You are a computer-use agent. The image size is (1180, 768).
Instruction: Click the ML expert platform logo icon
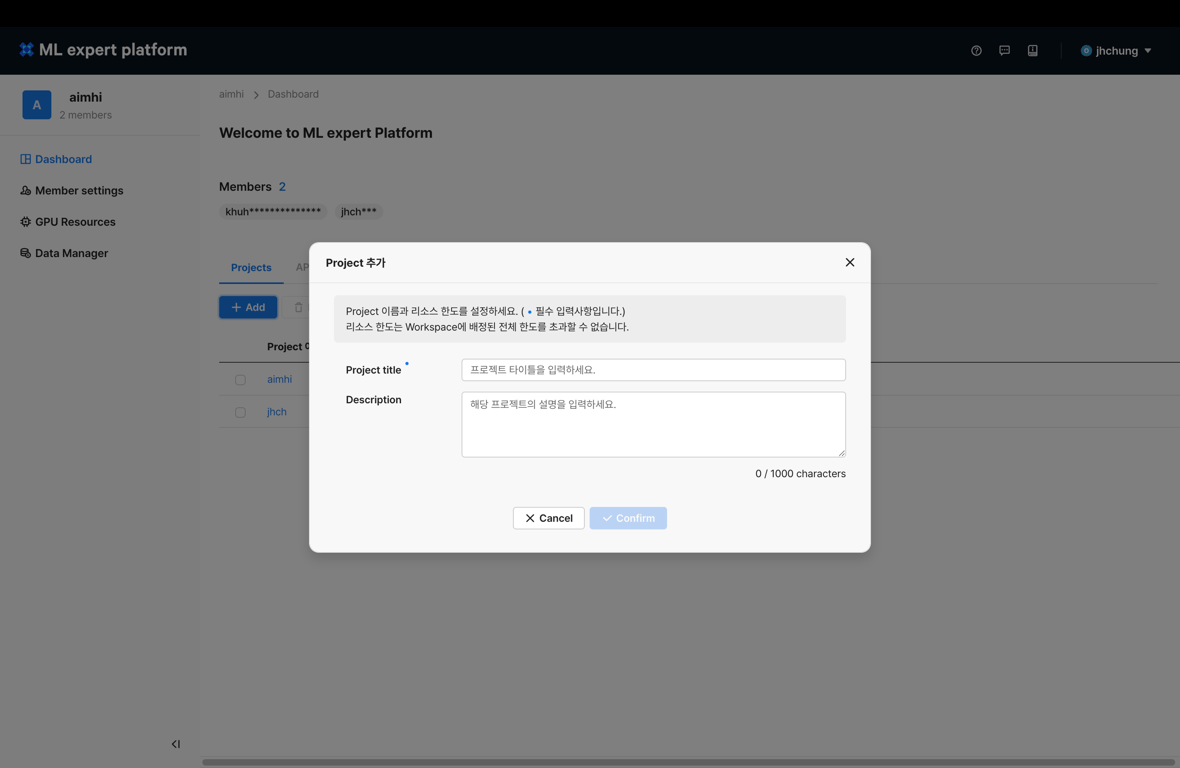(x=26, y=50)
